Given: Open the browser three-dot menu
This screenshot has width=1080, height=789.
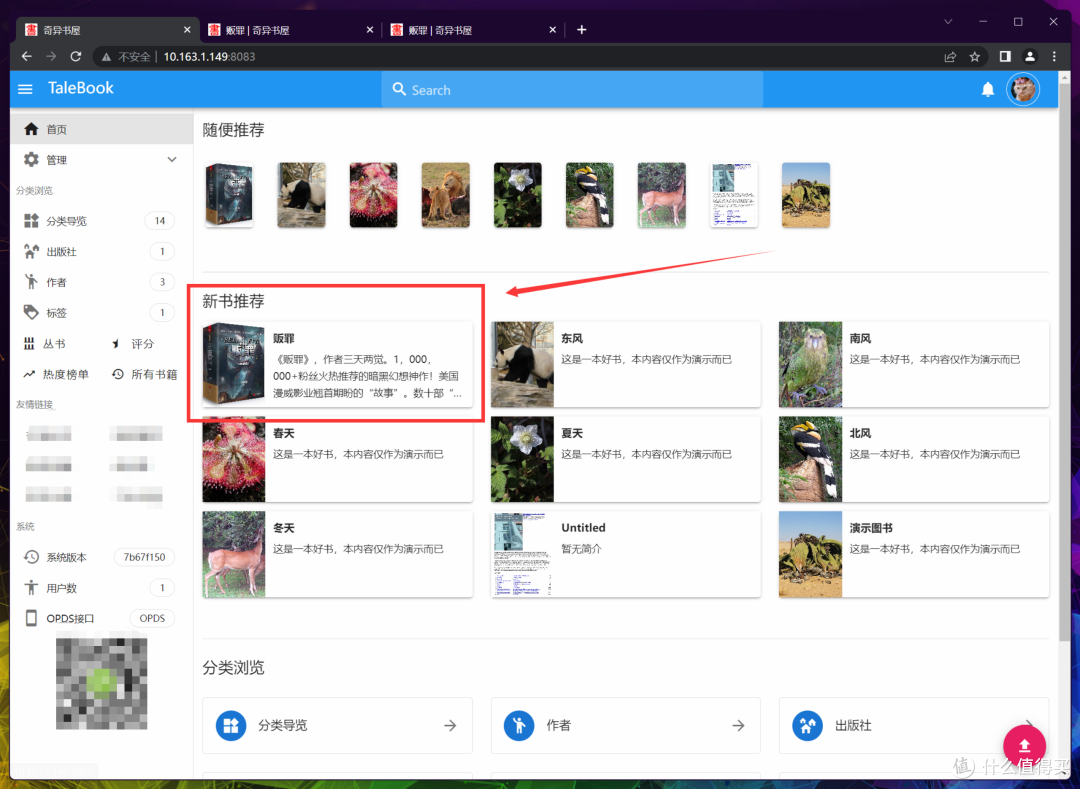Looking at the screenshot, I should (1055, 57).
